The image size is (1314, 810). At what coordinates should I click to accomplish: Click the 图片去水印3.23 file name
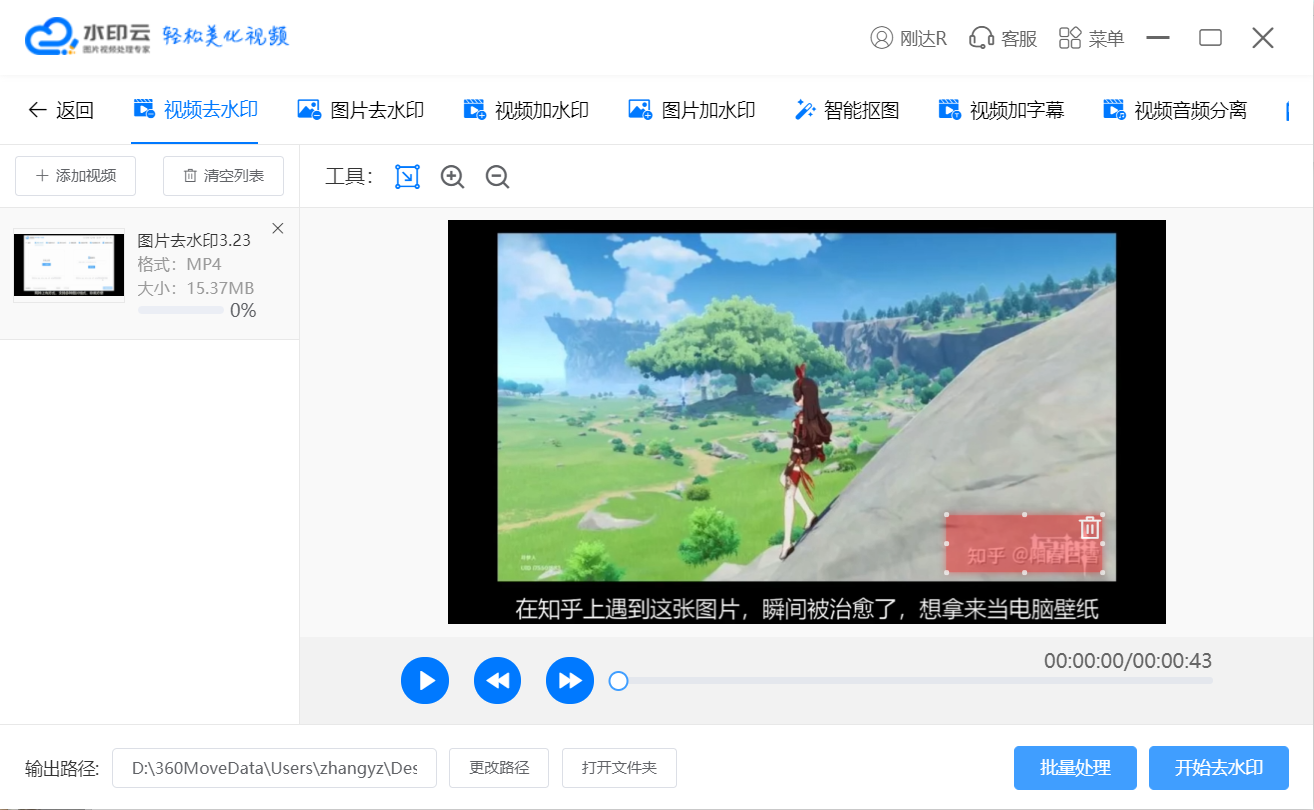194,240
